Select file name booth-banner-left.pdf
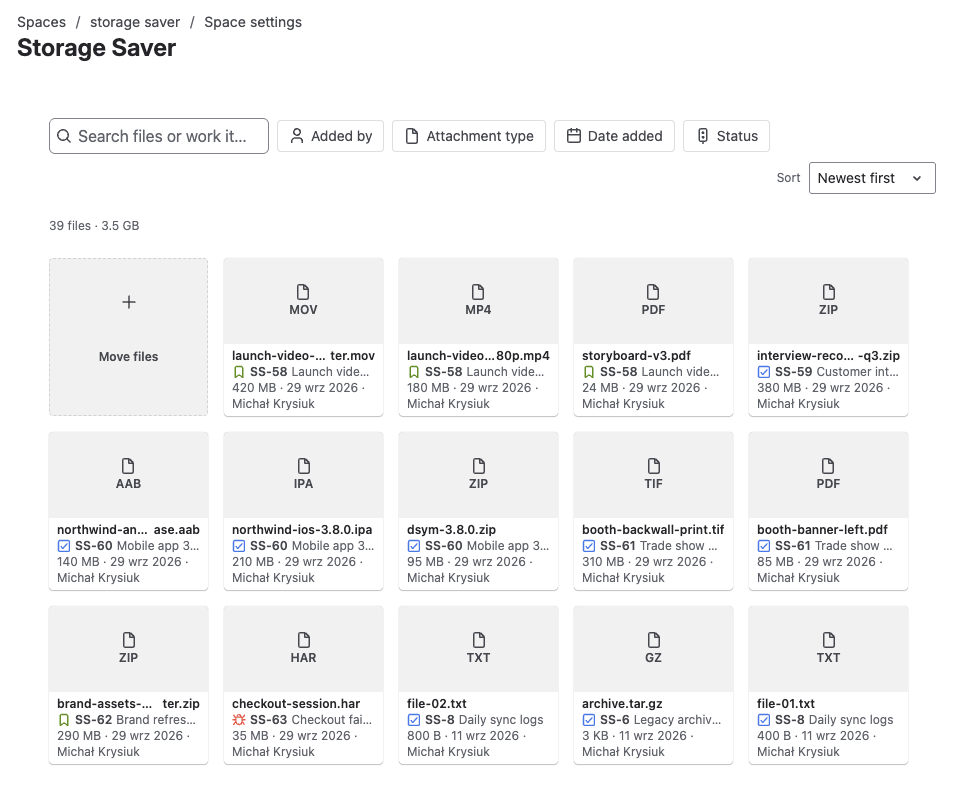This screenshot has height=796, width=960. [x=822, y=530]
